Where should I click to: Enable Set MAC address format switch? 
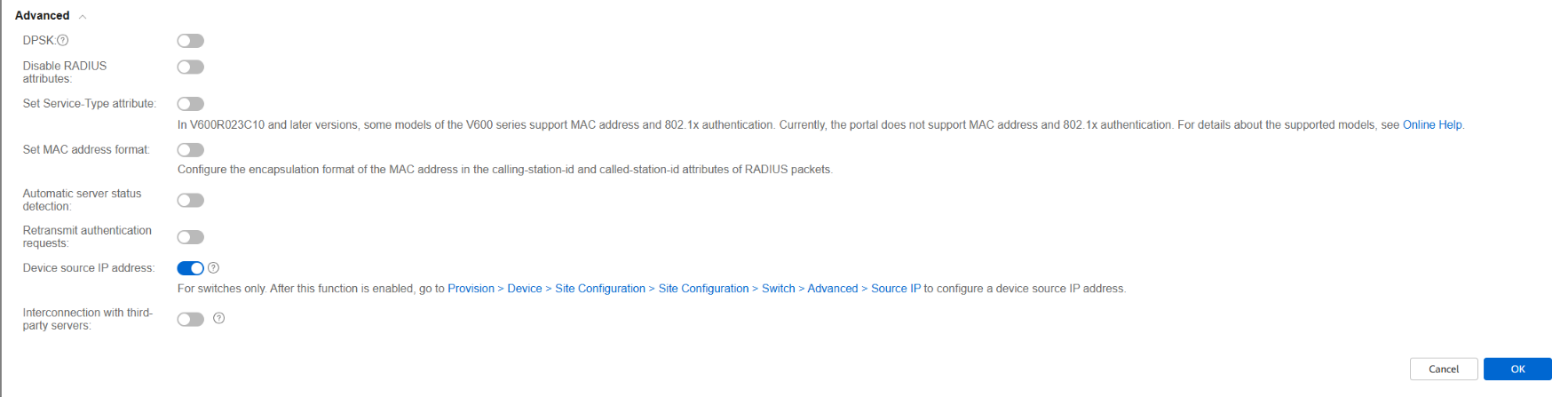pos(190,150)
